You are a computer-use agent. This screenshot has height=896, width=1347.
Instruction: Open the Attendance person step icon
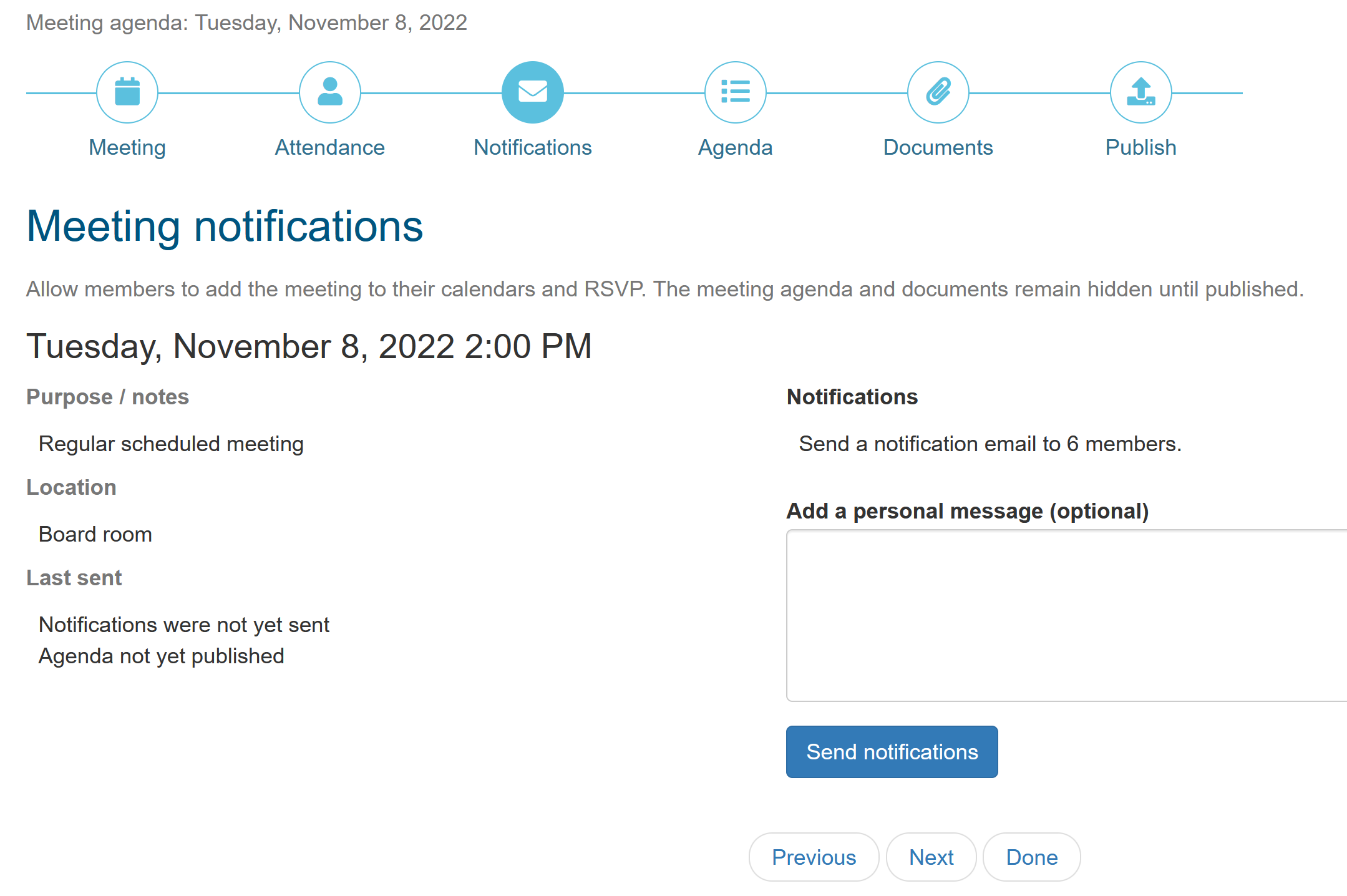pos(330,92)
